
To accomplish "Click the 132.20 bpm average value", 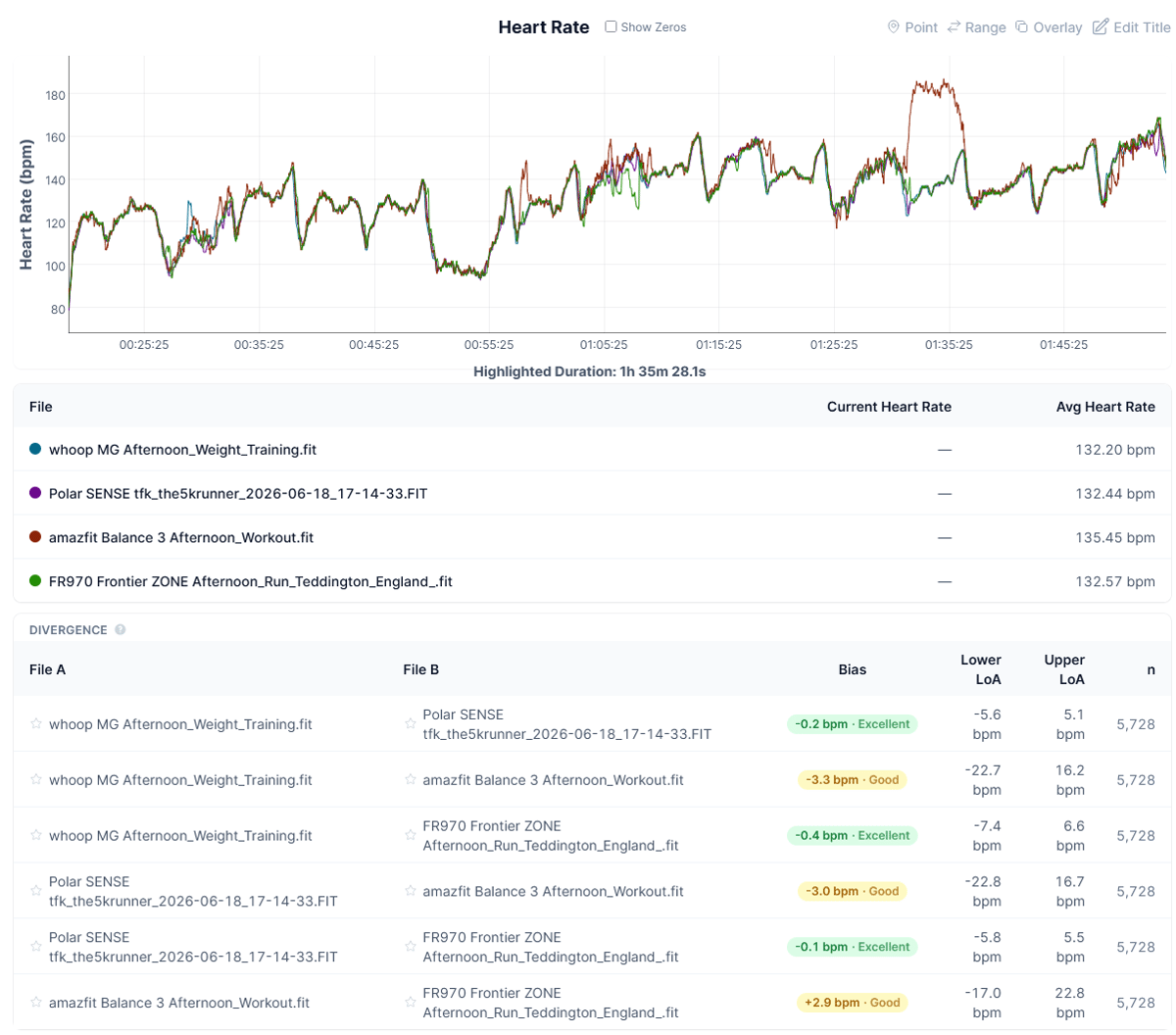I will [1115, 449].
